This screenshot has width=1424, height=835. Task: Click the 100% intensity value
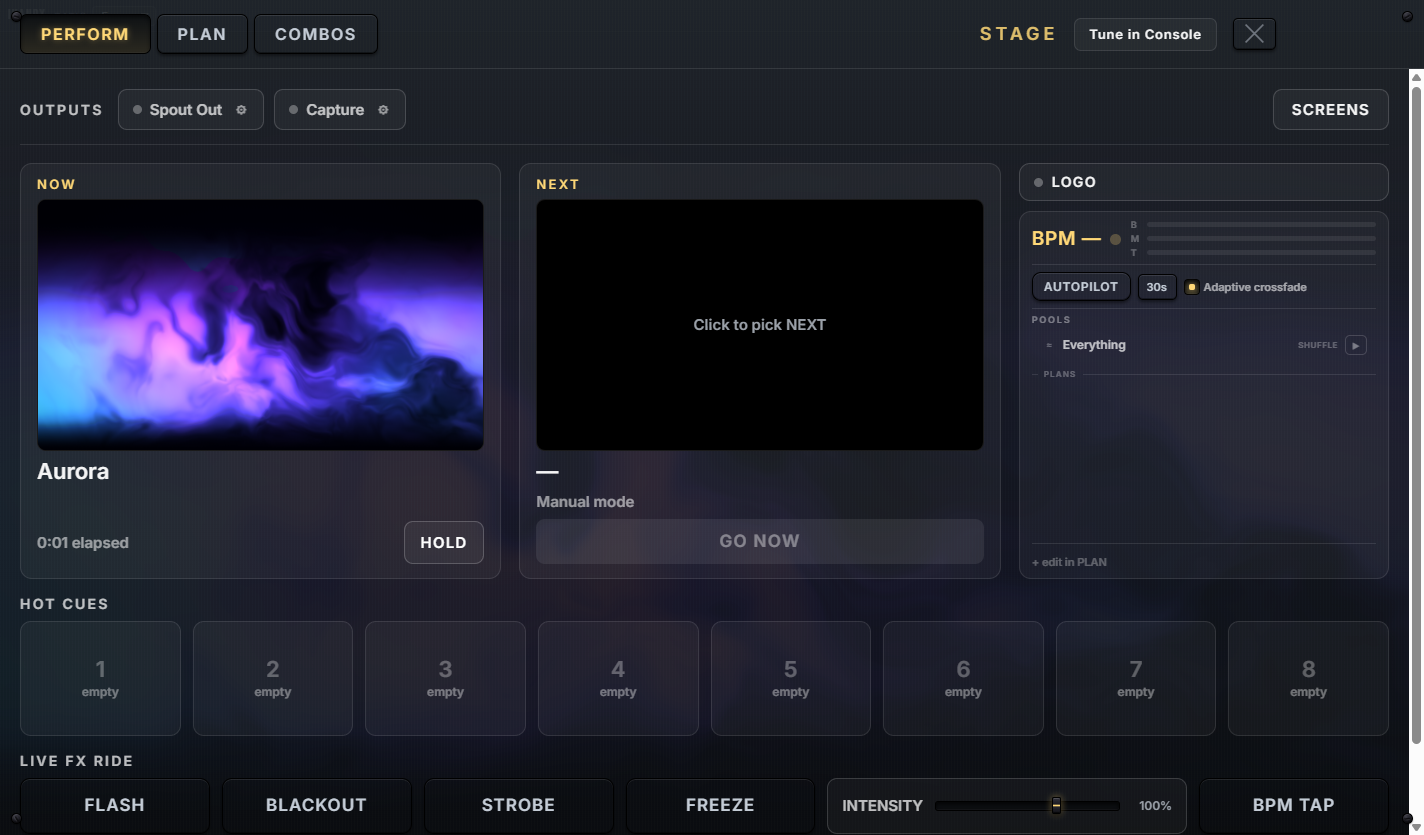click(1155, 806)
